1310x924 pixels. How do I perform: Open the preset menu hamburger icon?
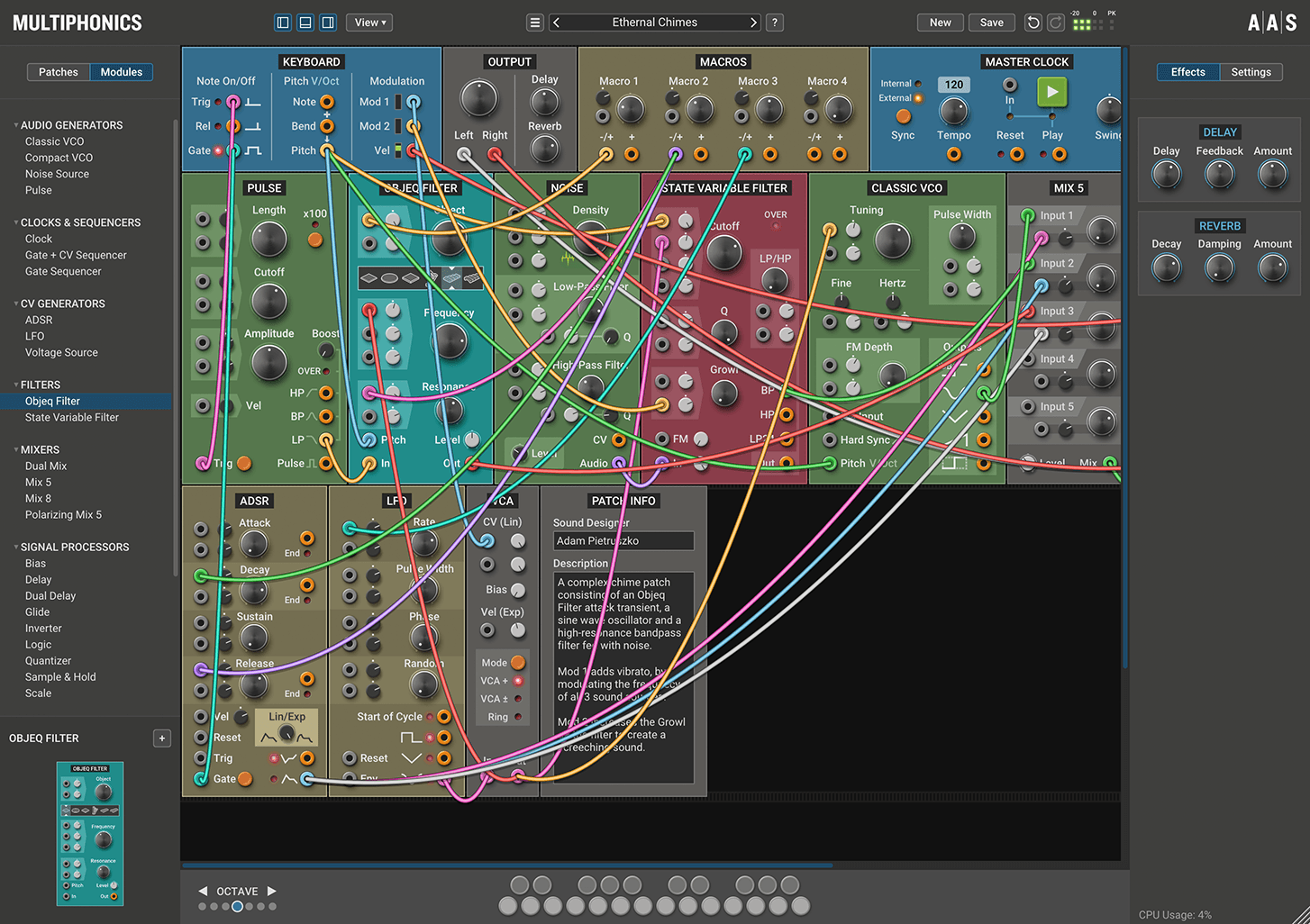tap(534, 22)
